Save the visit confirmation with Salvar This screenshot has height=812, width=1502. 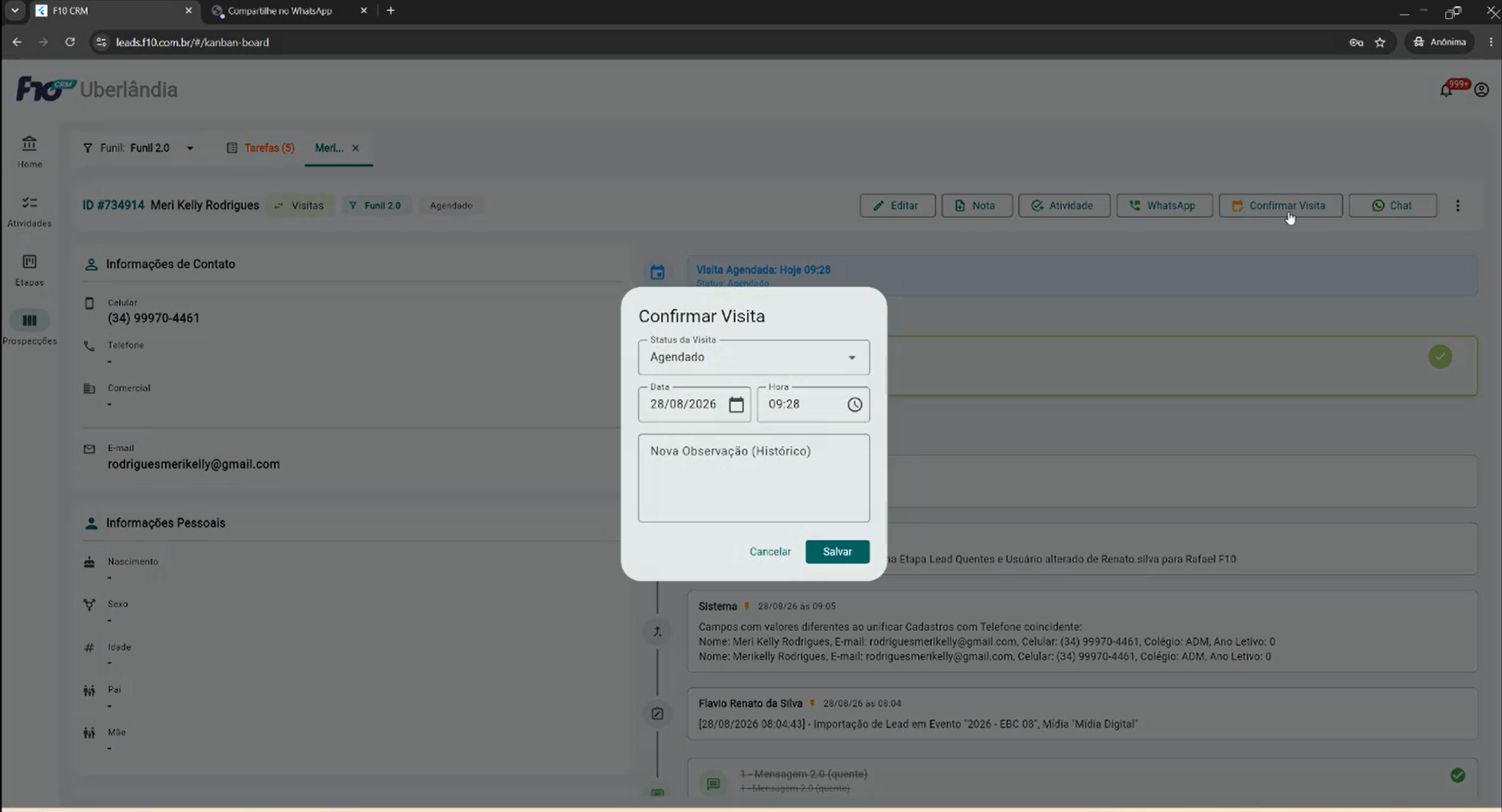coord(837,552)
